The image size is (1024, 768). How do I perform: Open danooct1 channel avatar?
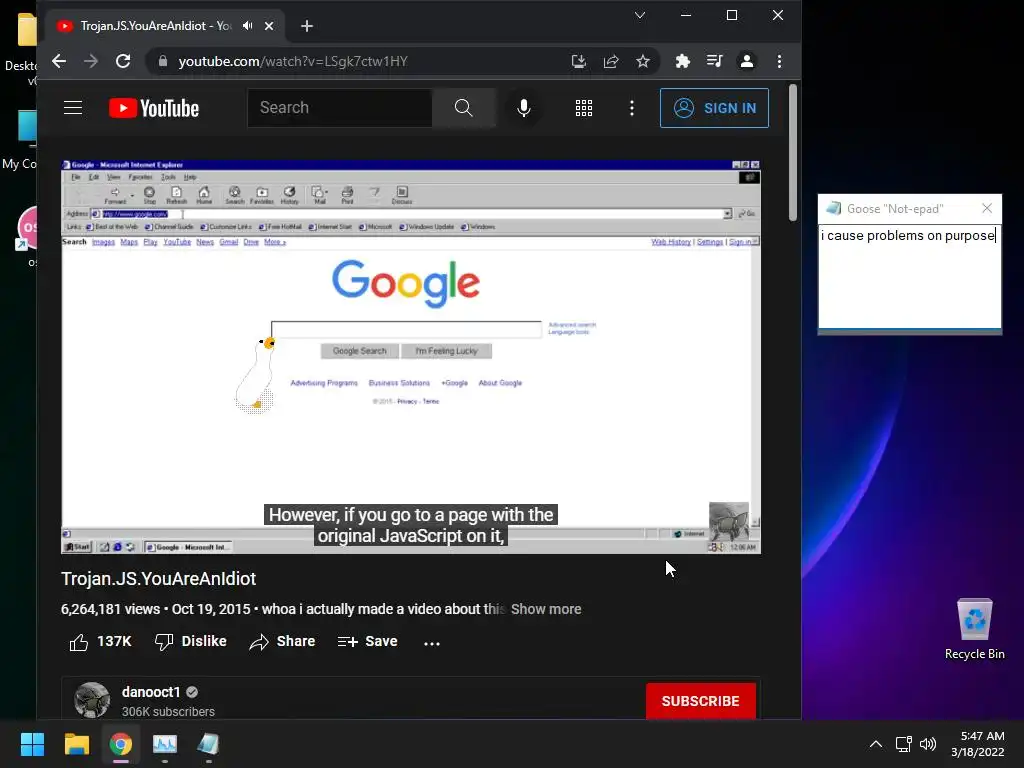(92, 700)
